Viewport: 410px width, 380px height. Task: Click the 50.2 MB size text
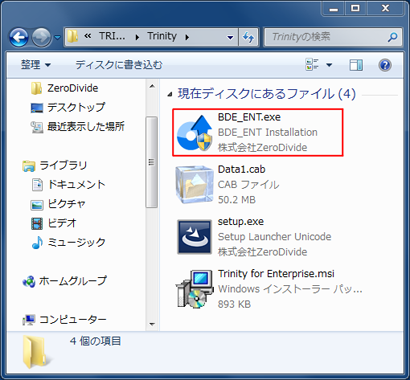click(x=236, y=200)
